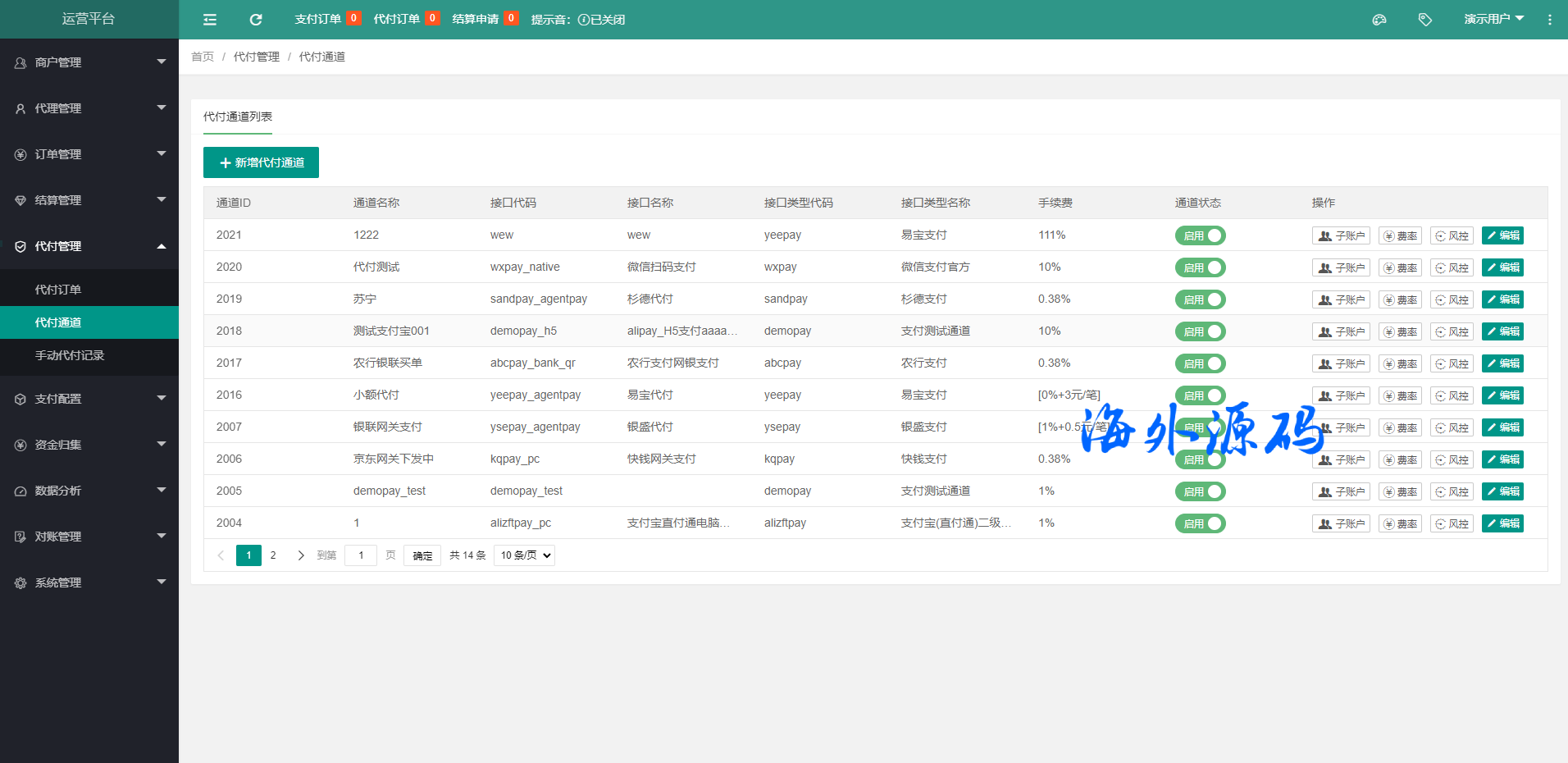Click the 新增代付通道 button
The image size is (1568, 763).
(x=261, y=162)
